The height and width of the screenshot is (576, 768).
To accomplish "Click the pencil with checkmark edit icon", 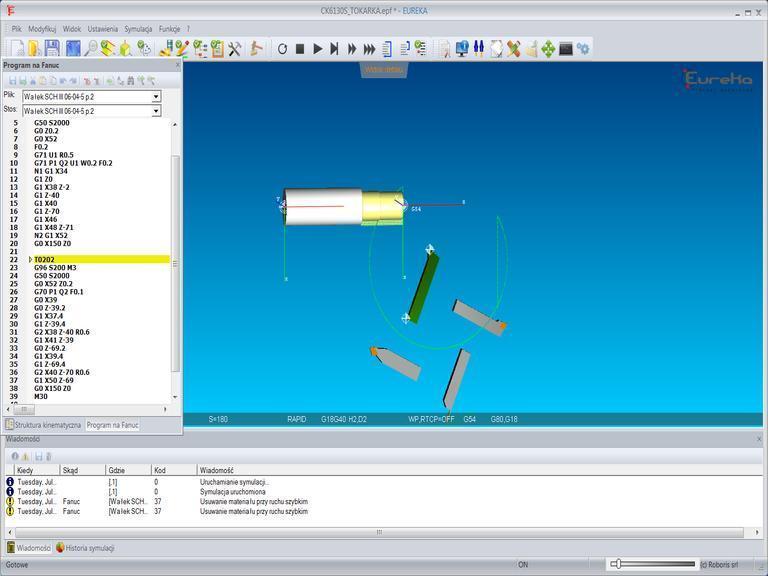I will point(182,48).
